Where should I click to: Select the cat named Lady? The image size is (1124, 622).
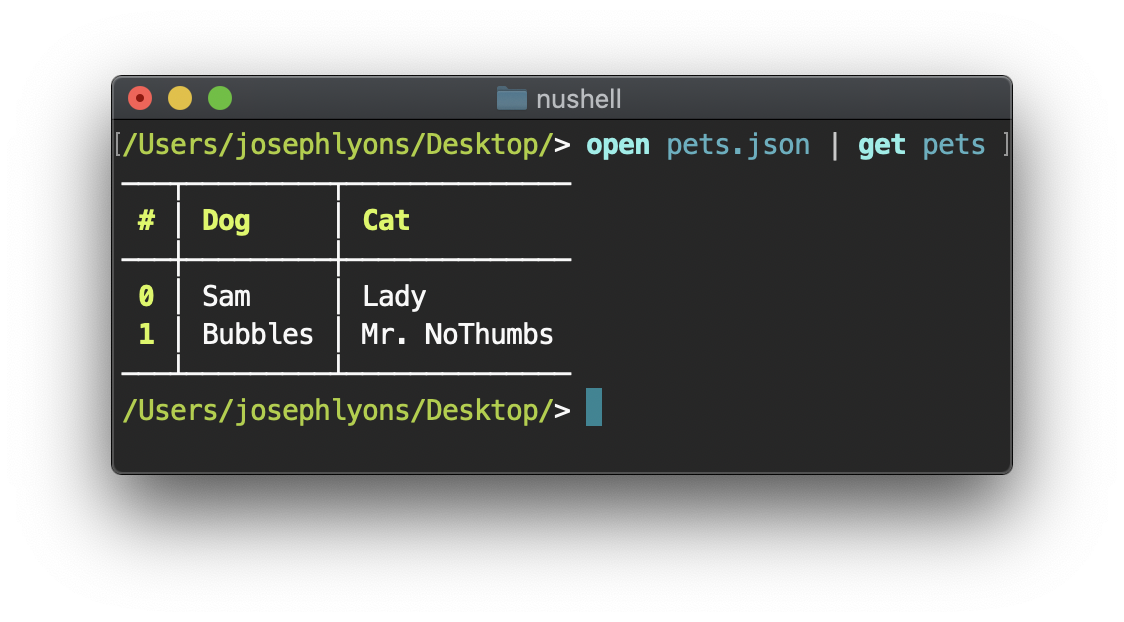click(393, 295)
